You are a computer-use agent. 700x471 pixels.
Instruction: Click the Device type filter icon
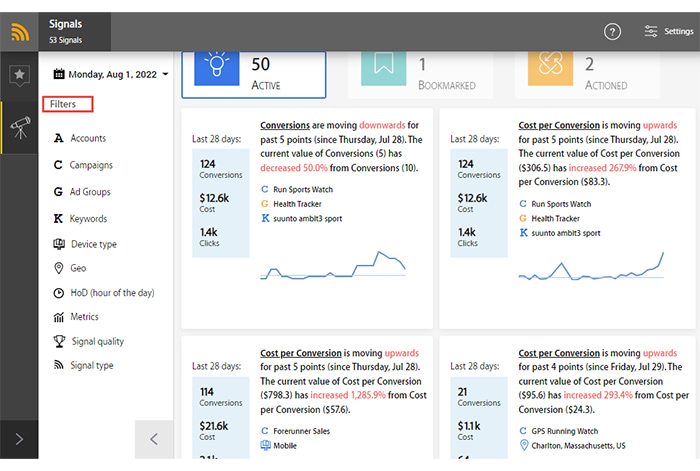pyautogui.click(x=59, y=244)
